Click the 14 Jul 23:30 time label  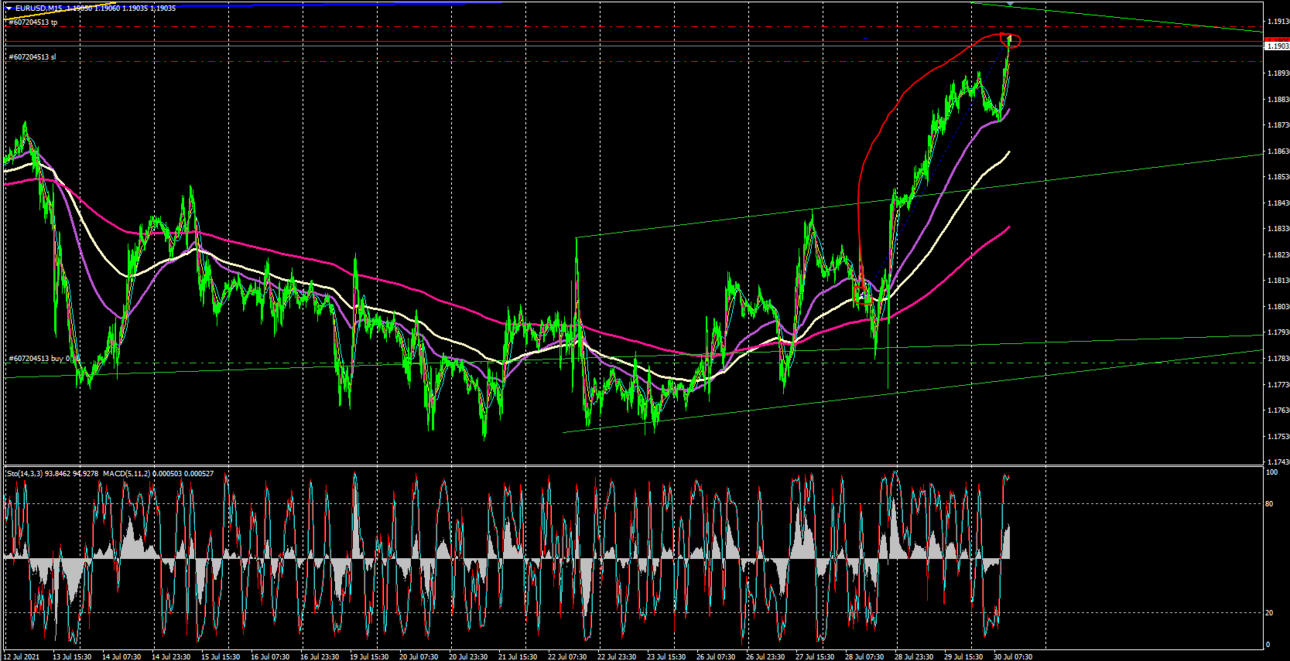click(x=173, y=656)
